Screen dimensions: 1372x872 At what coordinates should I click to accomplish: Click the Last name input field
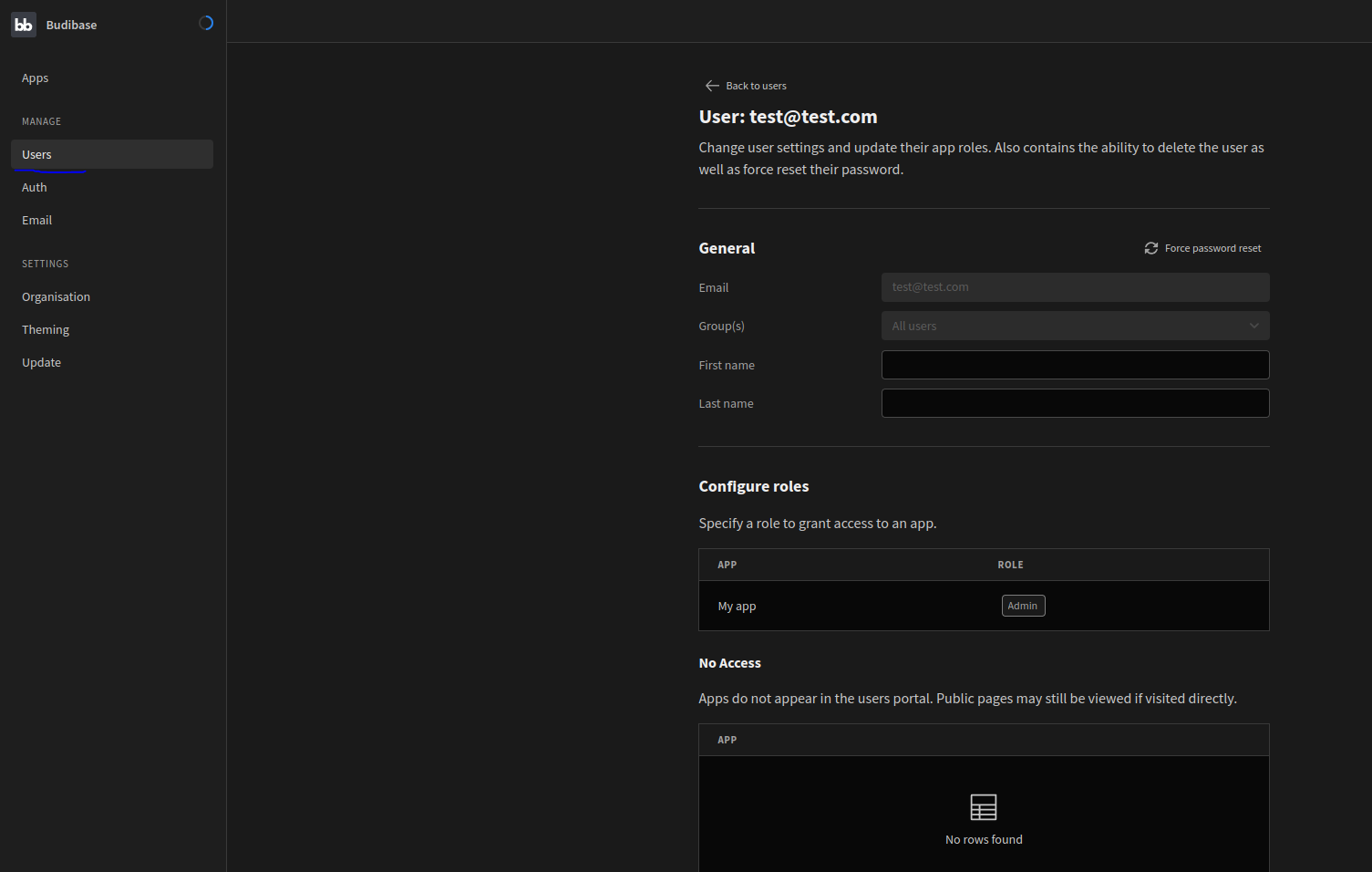[x=1075, y=403]
